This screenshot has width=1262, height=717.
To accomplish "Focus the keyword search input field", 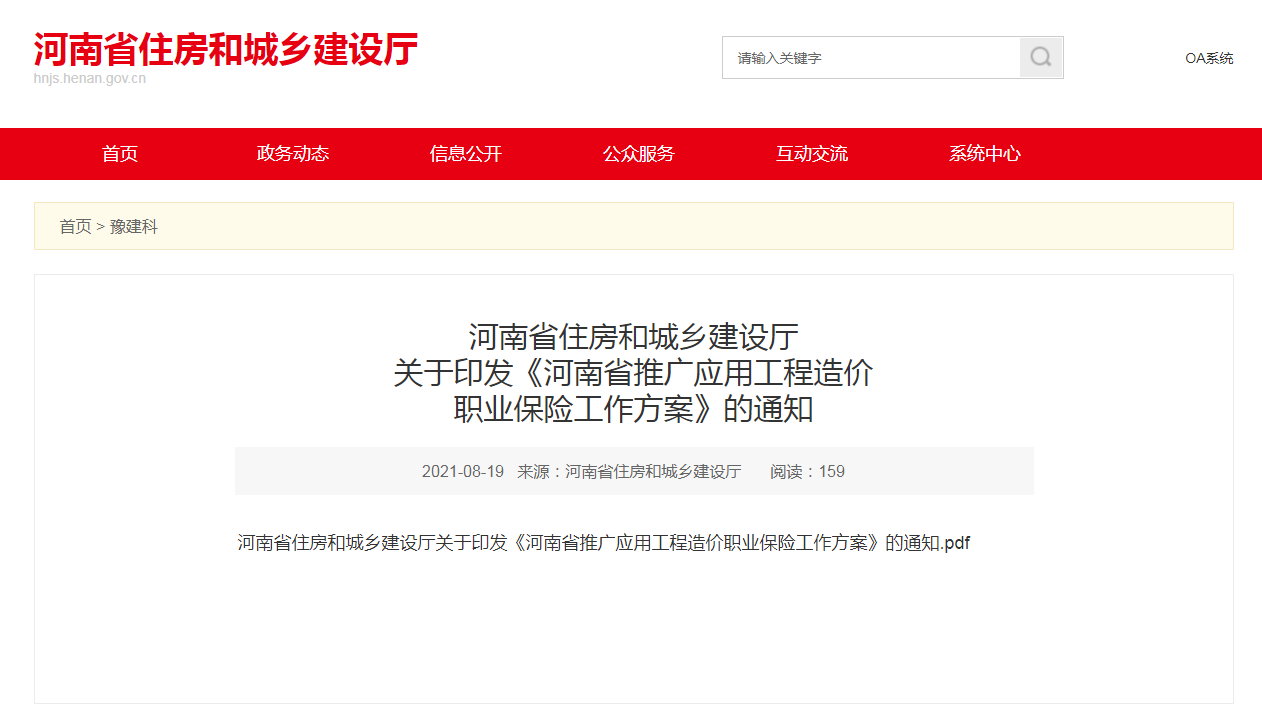I will pyautogui.click(x=870, y=58).
